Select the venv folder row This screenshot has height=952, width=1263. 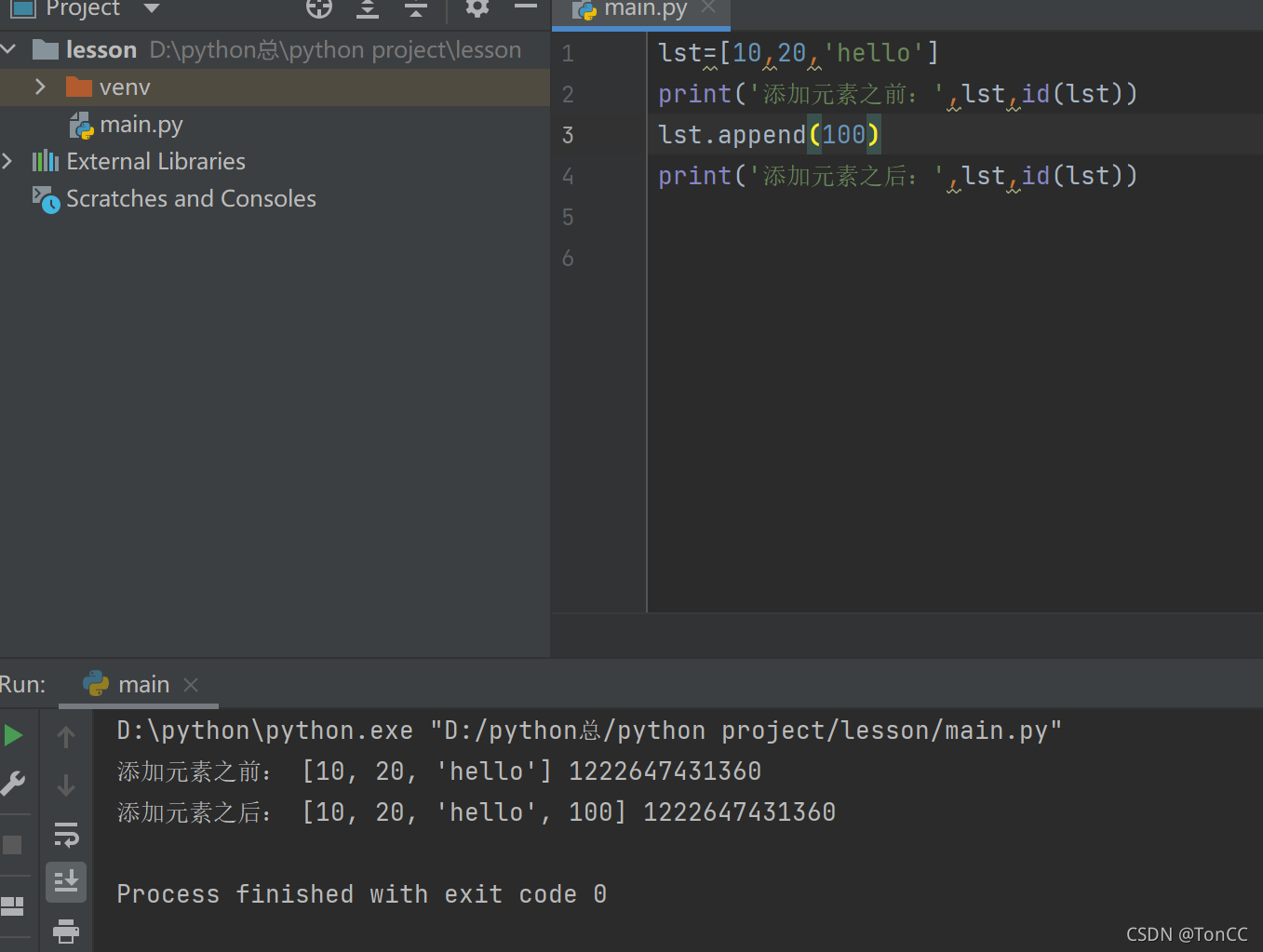click(x=275, y=87)
